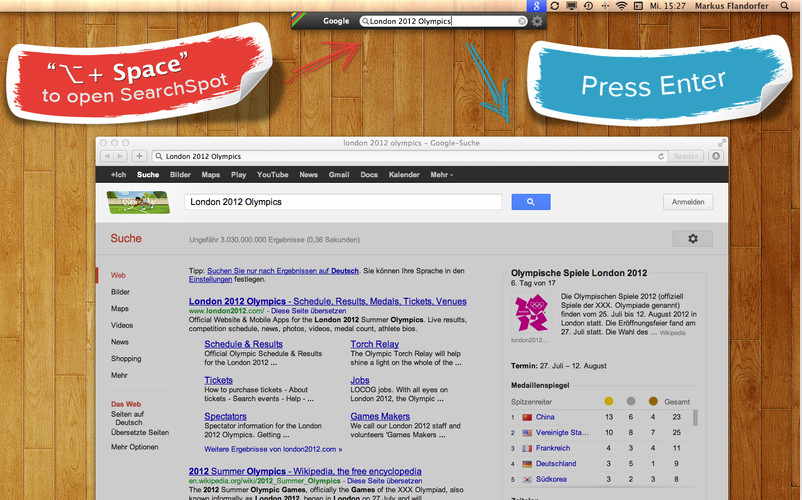Click the SearchSpot menu bar icon
The height and width of the screenshot is (500, 802).
[536, 6]
